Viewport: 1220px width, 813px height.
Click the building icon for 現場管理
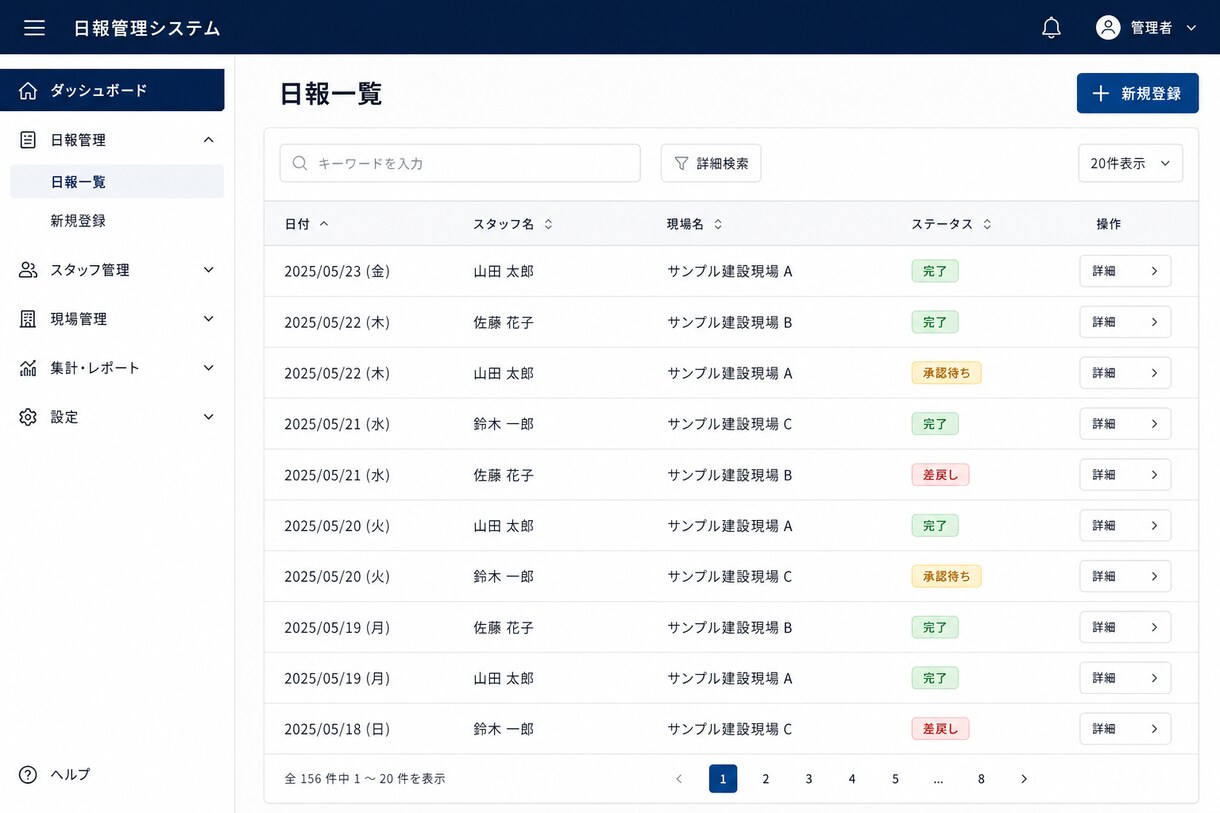point(28,319)
